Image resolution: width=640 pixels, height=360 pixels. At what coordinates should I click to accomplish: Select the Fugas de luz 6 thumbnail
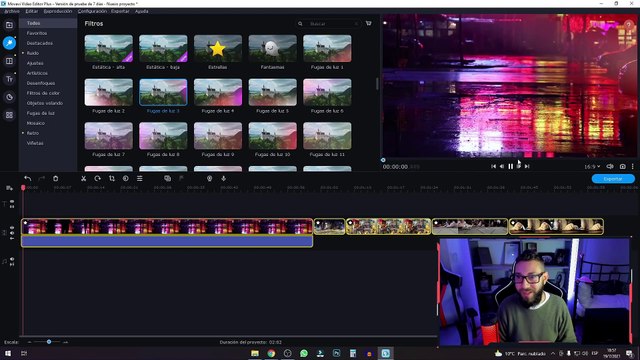point(327,92)
